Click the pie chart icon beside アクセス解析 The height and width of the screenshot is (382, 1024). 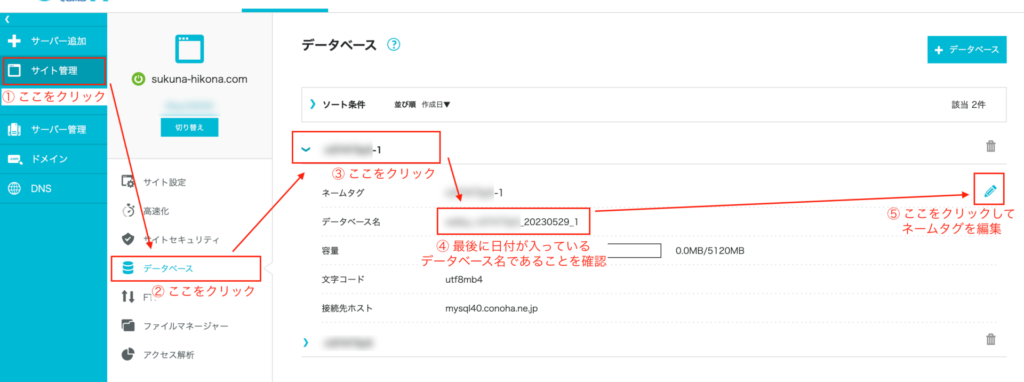pyautogui.click(x=128, y=355)
